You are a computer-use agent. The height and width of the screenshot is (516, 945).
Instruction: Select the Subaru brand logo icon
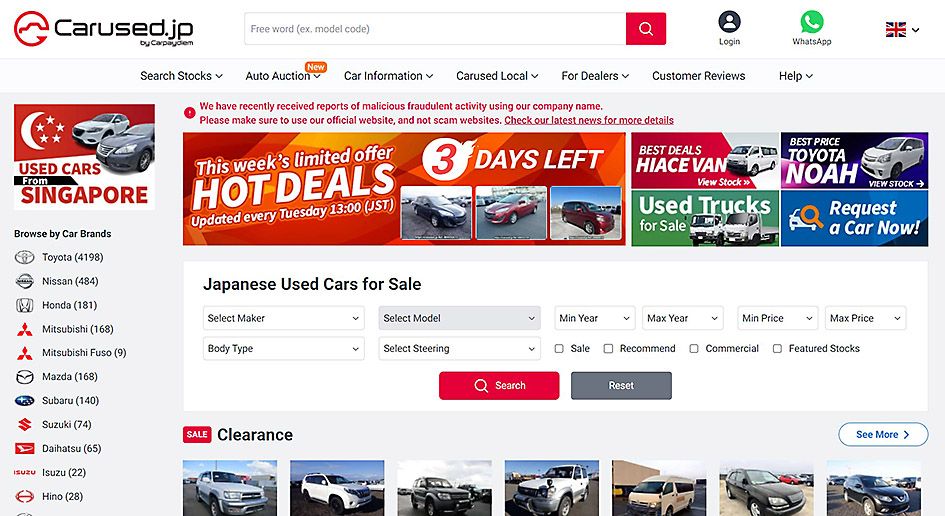point(25,401)
